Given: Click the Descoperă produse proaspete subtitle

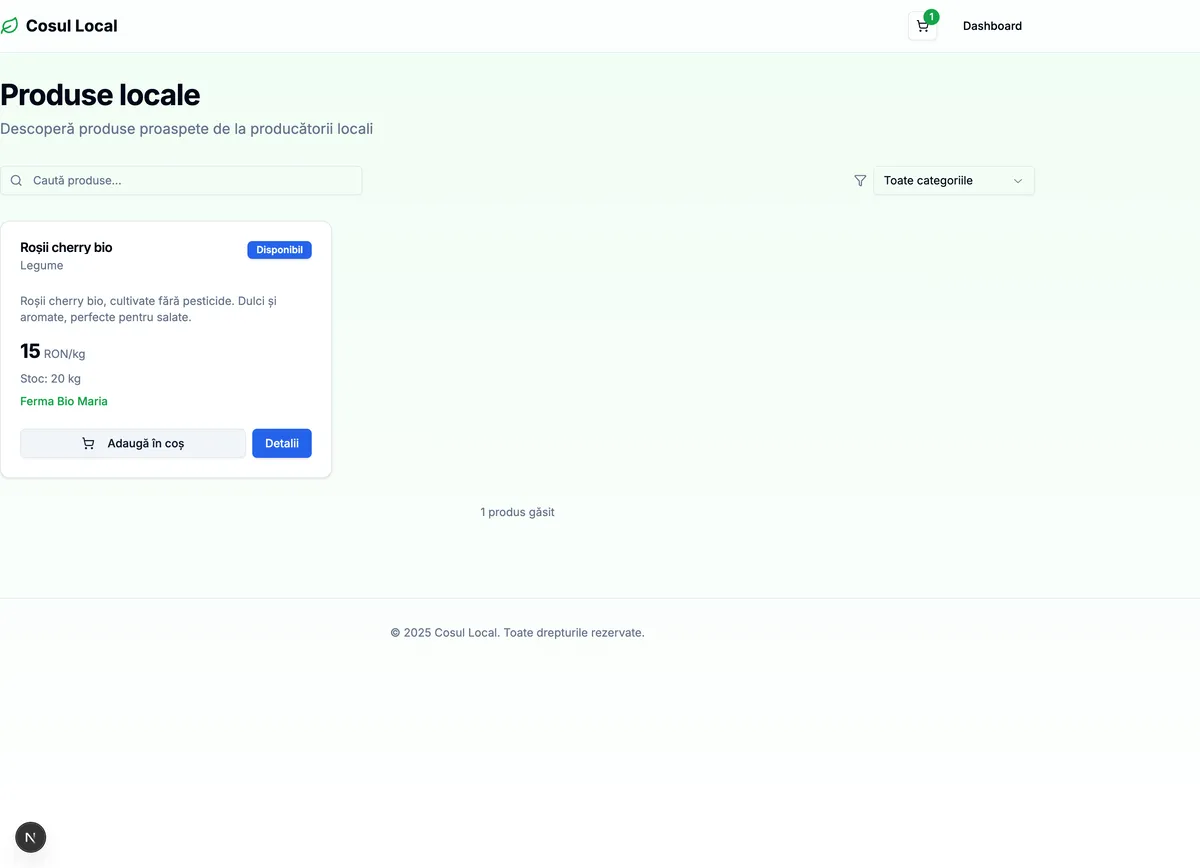Looking at the screenshot, I should tap(187, 129).
